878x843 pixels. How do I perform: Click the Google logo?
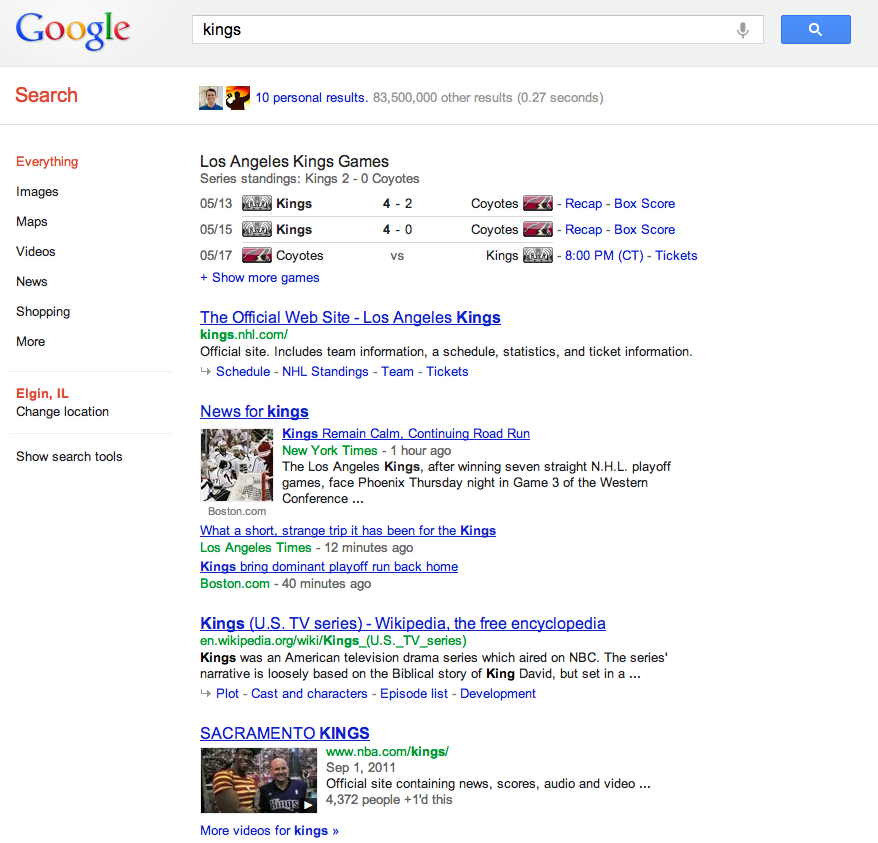73,30
